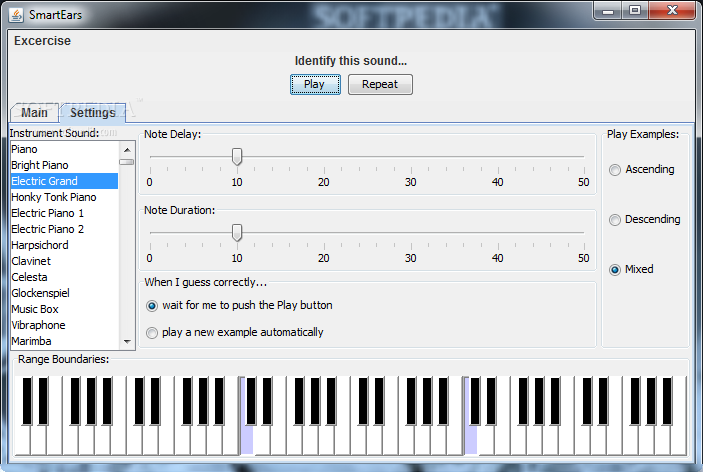Open the Settings tab
The height and width of the screenshot is (472, 703).
(93, 113)
